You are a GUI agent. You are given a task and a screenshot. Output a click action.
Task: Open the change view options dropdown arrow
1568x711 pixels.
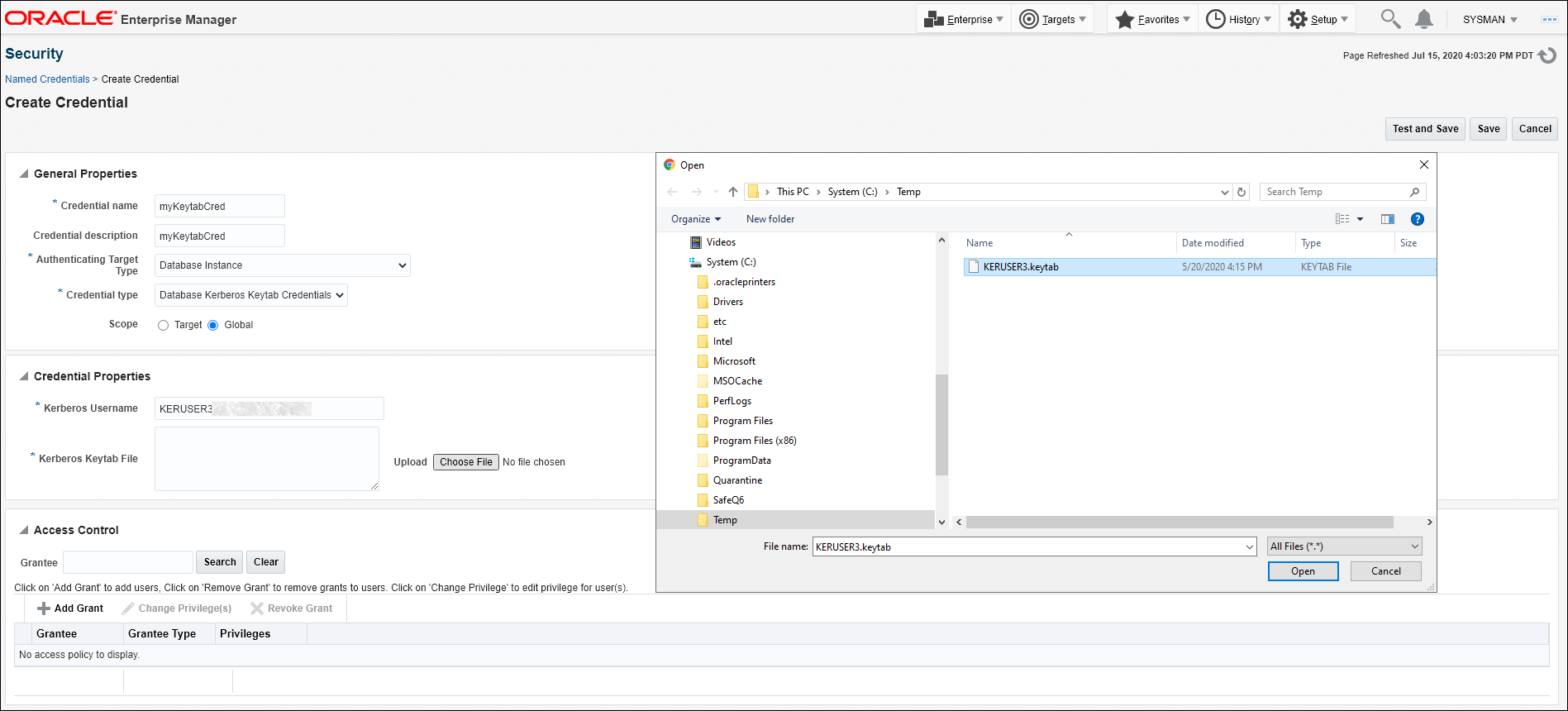click(1360, 219)
